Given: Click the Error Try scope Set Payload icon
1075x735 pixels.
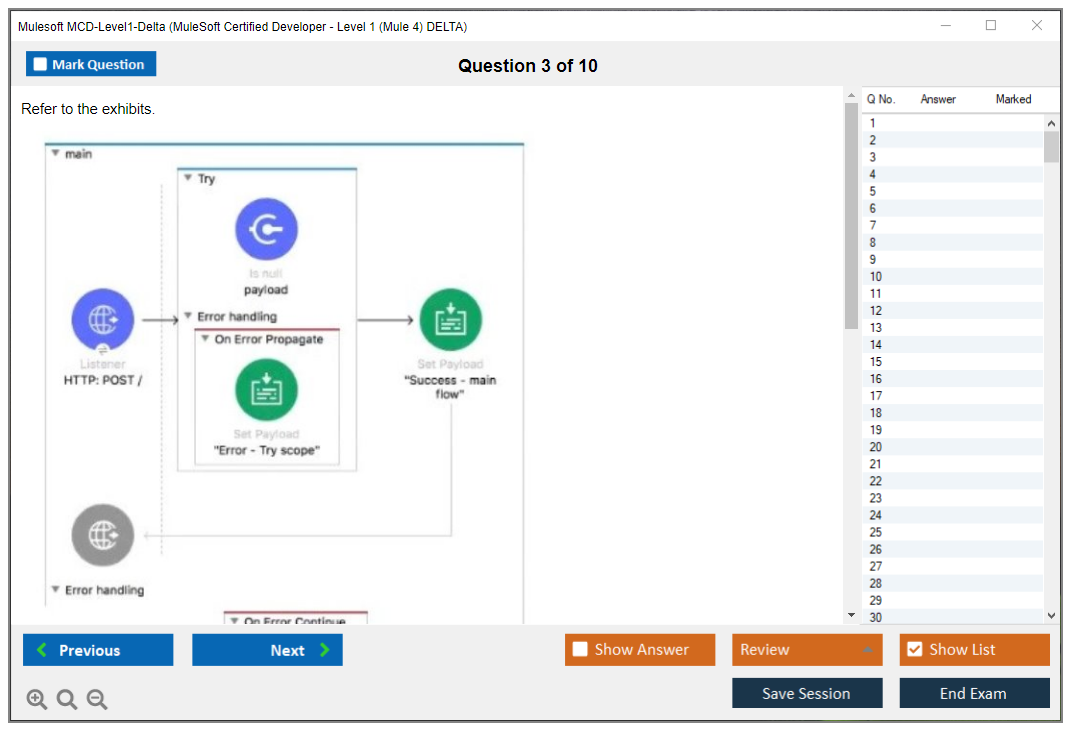Looking at the screenshot, I should tap(266, 390).
